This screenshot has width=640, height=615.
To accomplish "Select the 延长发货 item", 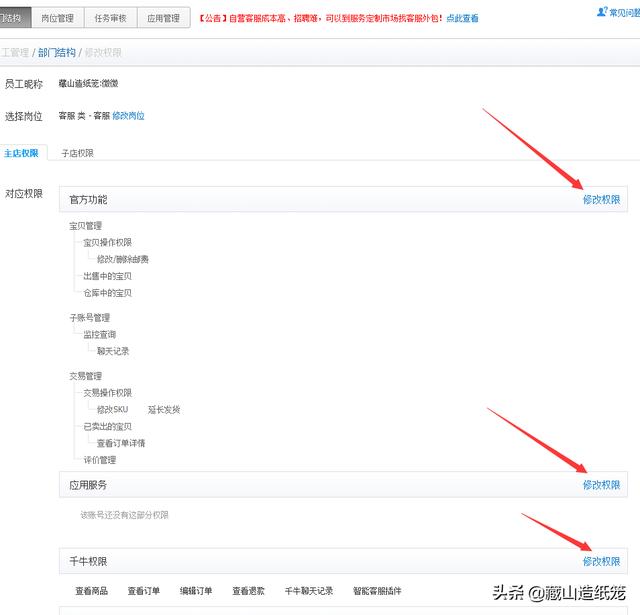I will coord(164,410).
